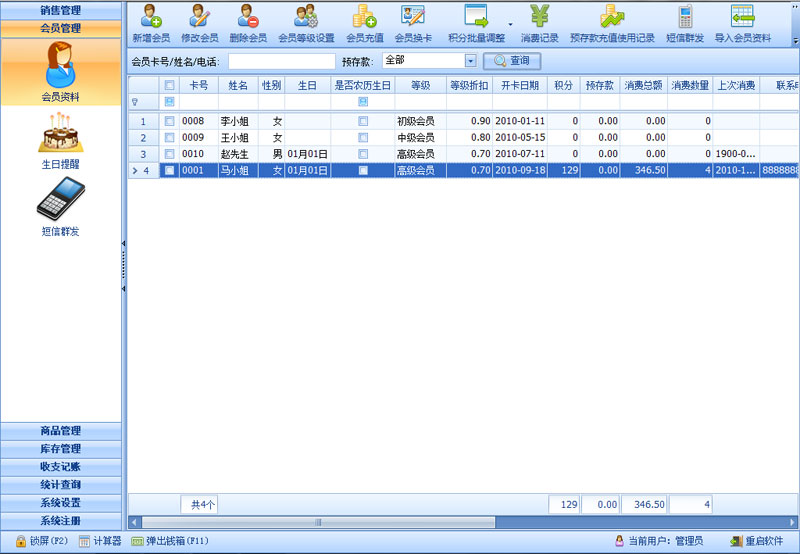The width and height of the screenshot is (800, 554).
Task: Click the 新增会员 (add member) toolbar icon
Action: (x=151, y=17)
